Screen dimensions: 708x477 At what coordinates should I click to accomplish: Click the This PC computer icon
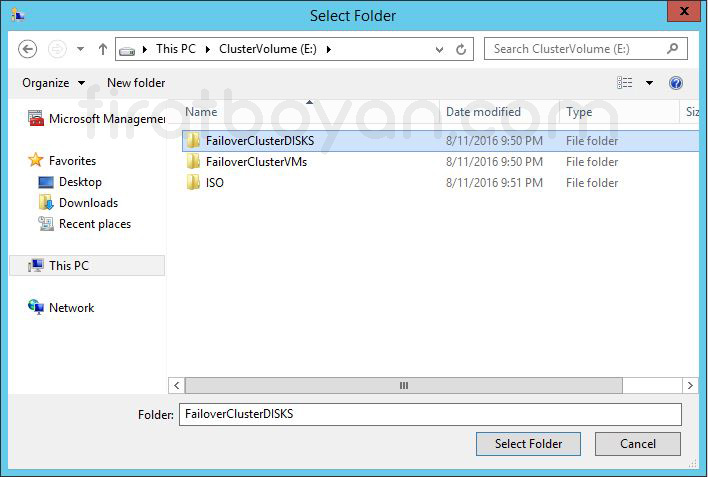click(x=36, y=266)
